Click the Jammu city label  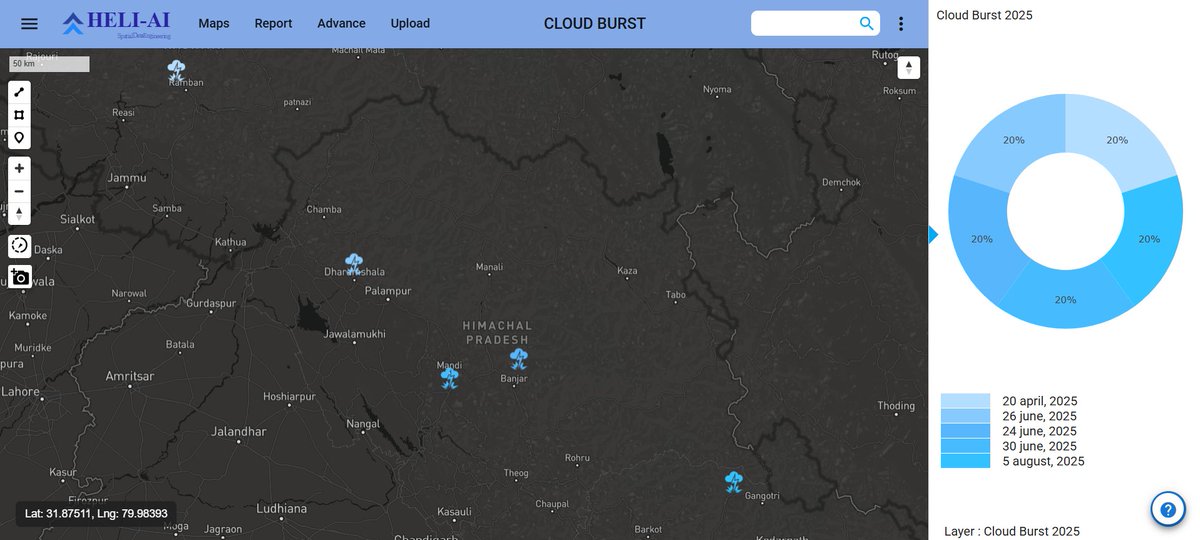click(x=127, y=178)
